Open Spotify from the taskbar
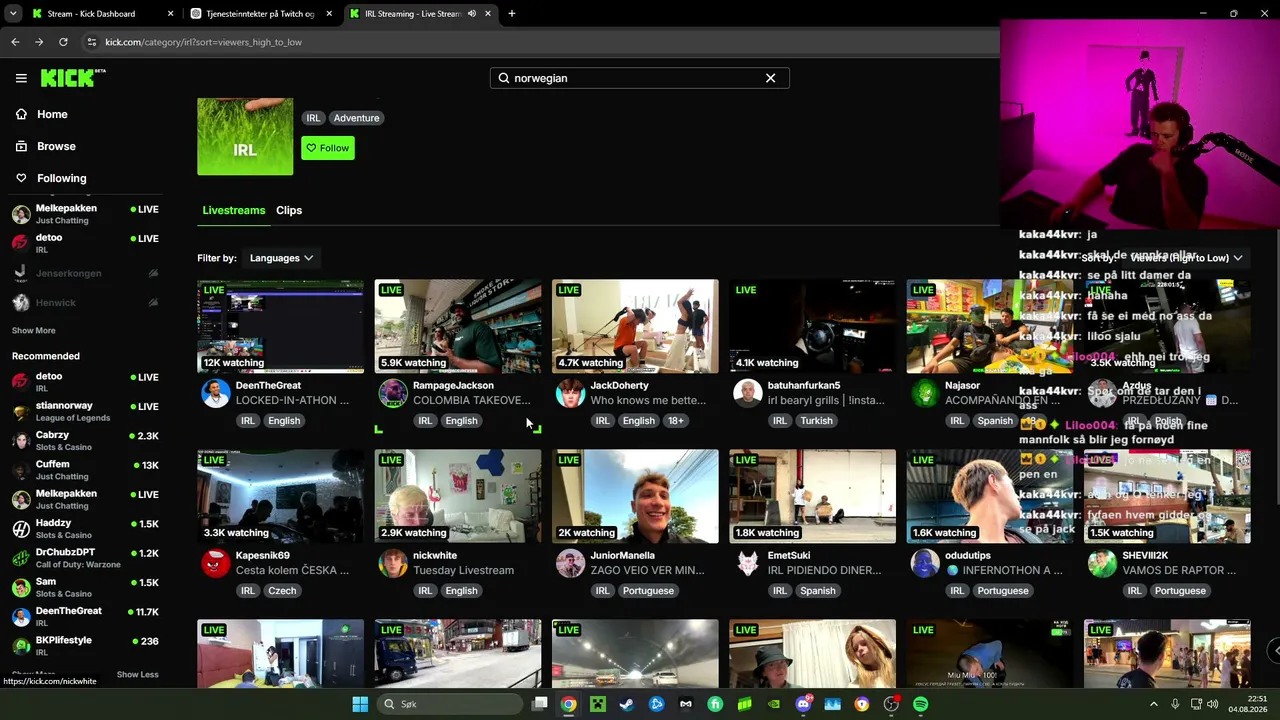This screenshot has width=1280, height=720. click(x=920, y=704)
